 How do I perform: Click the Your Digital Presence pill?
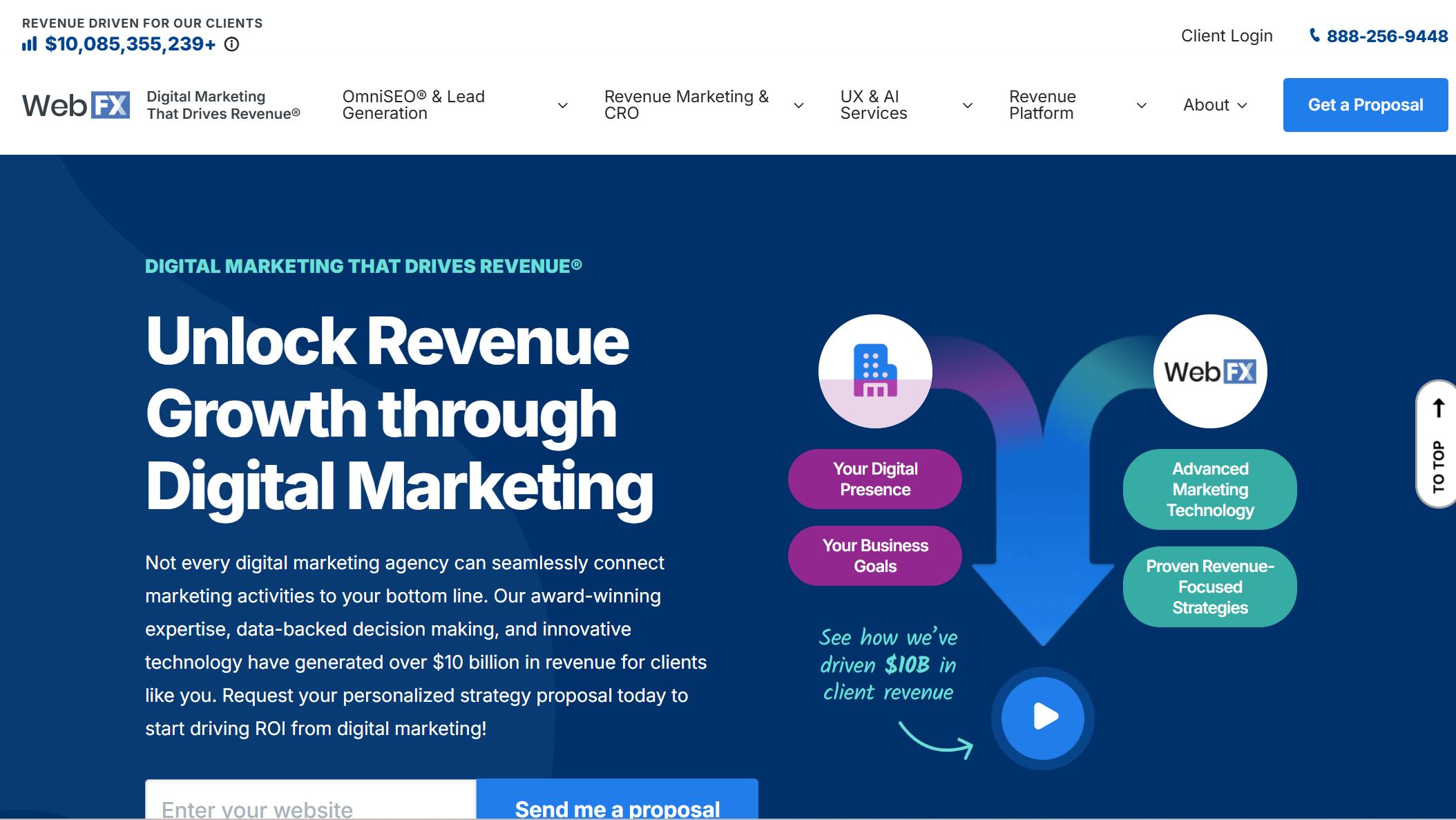click(x=874, y=479)
